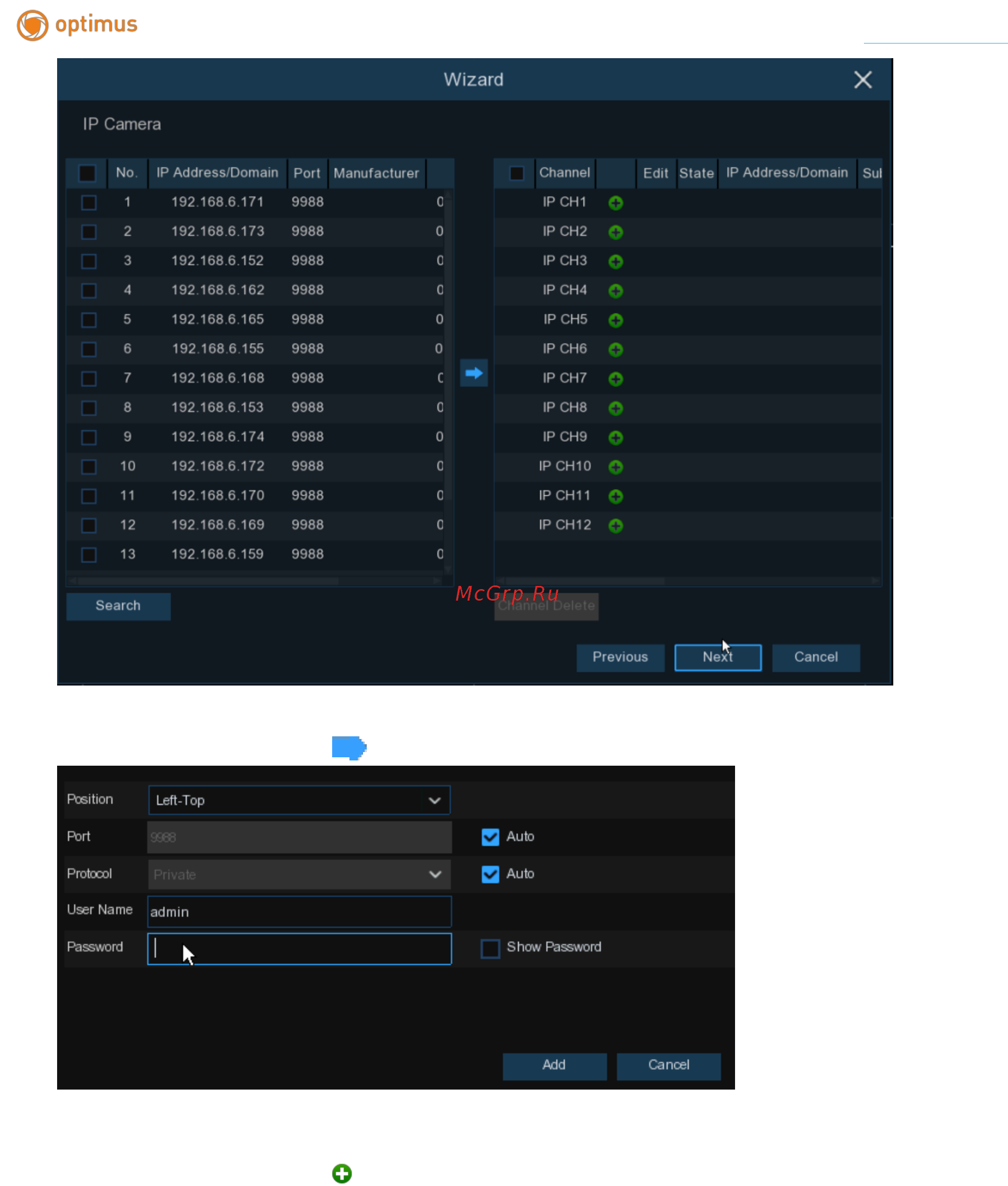This screenshot has width=1008, height=1186.
Task: Select all cameras in the search list
Action: [x=87, y=173]
